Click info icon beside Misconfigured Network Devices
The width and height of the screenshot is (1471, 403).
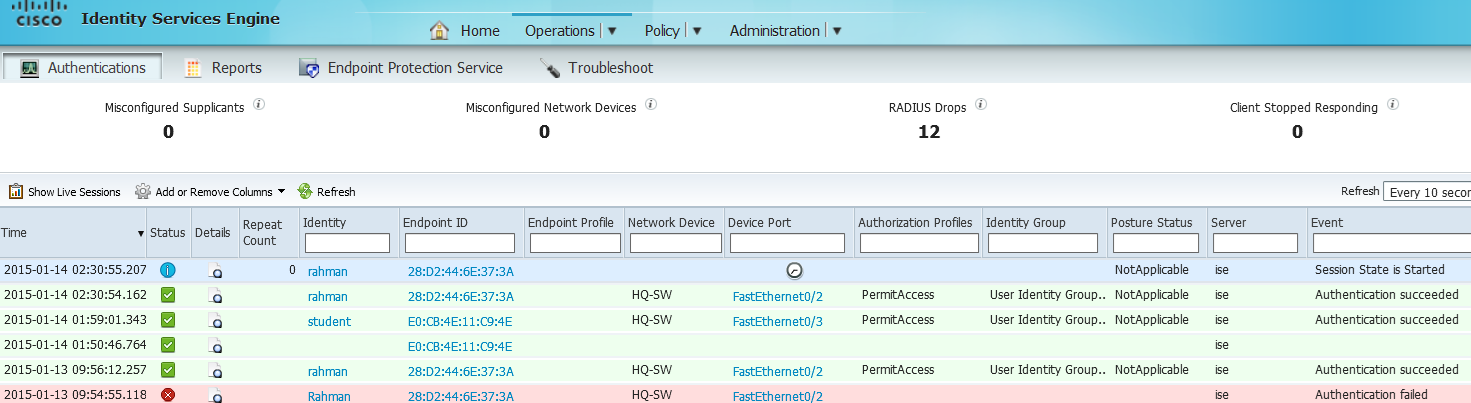(x=651, y=104)
